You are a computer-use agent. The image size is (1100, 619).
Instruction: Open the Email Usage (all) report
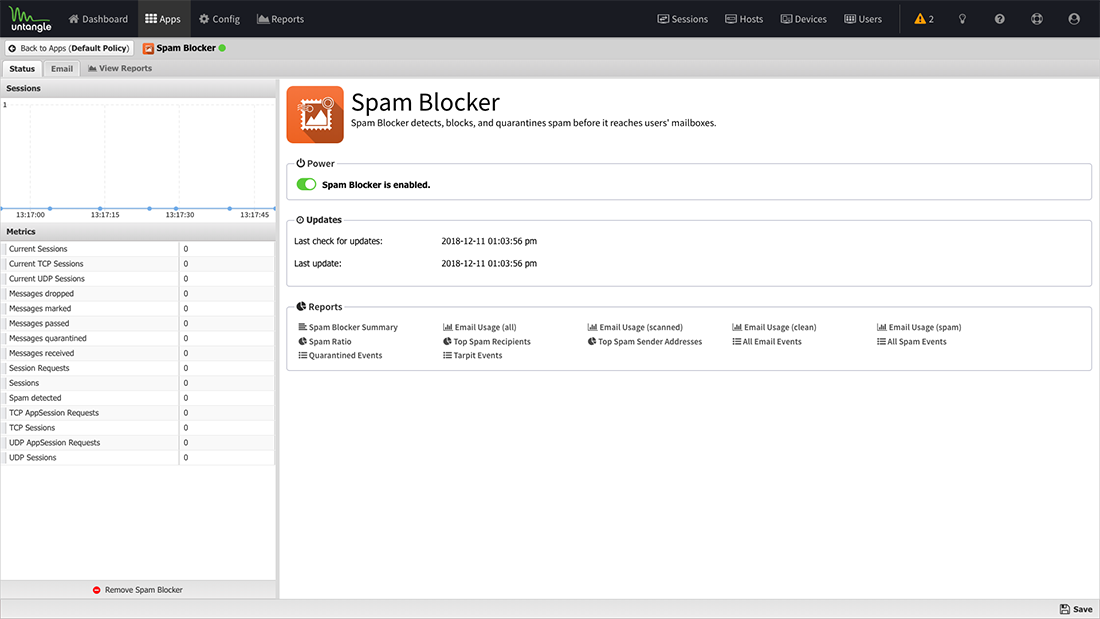click(480, 327)
